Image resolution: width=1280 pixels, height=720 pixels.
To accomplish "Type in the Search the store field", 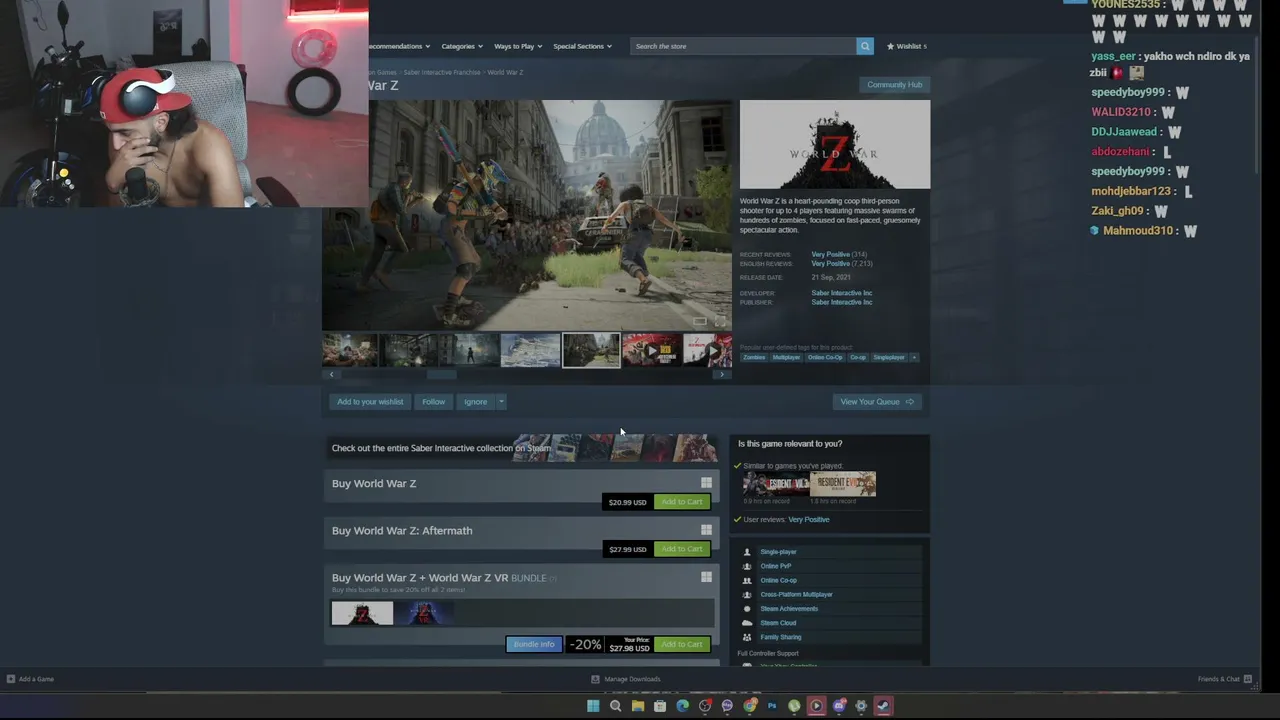I will point(743,46).
